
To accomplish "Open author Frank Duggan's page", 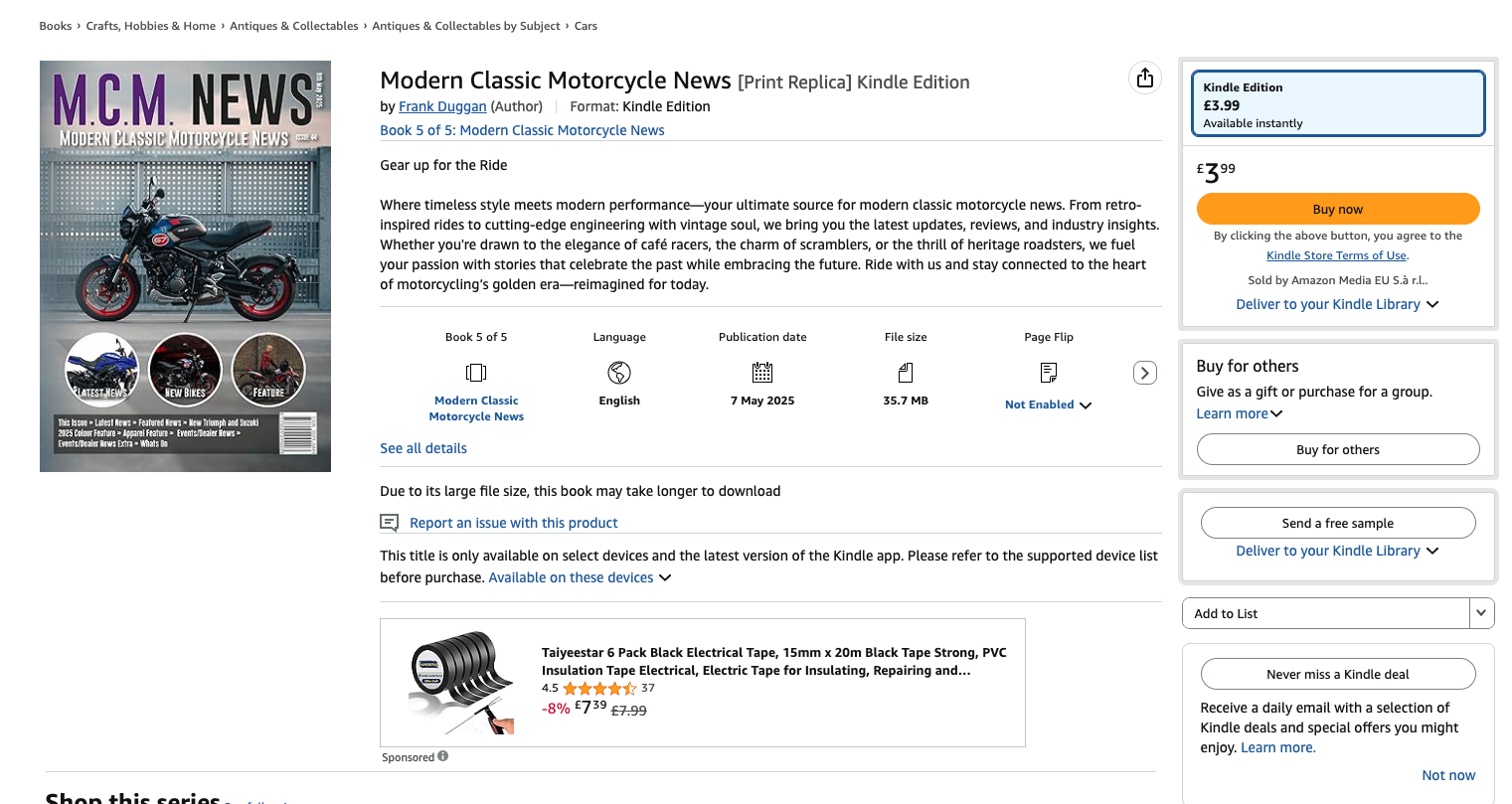I will (442, 106).
